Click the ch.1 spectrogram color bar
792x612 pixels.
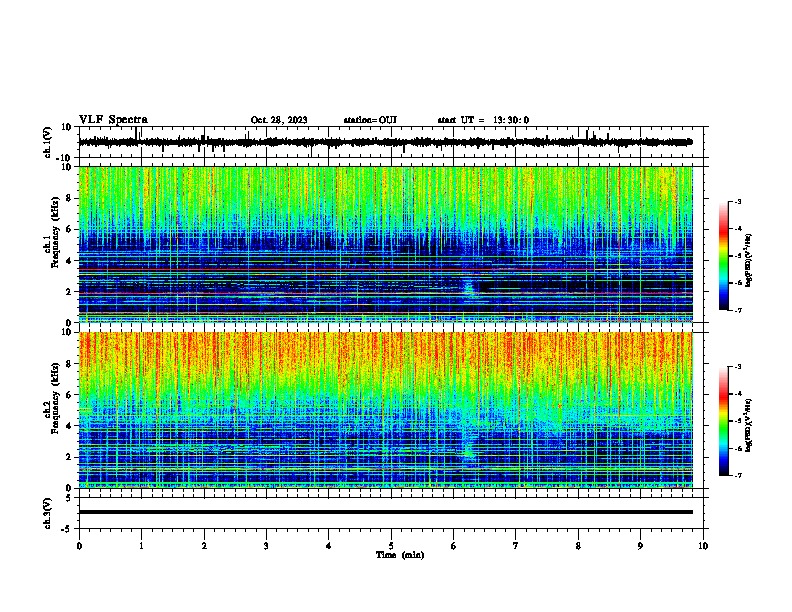(723, 256)
